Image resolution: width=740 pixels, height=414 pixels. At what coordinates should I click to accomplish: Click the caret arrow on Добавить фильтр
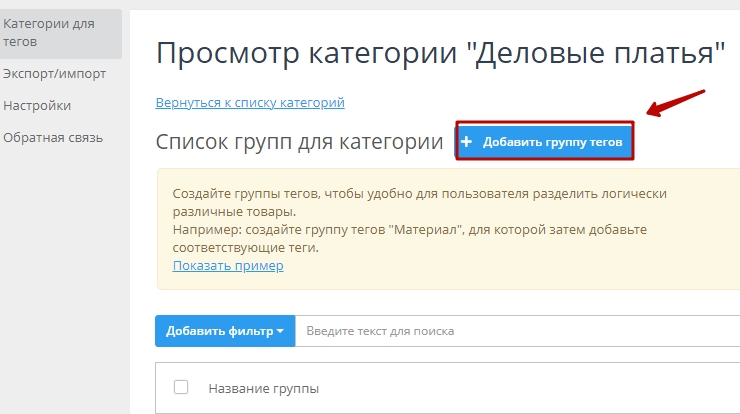[x=281, y=332]
